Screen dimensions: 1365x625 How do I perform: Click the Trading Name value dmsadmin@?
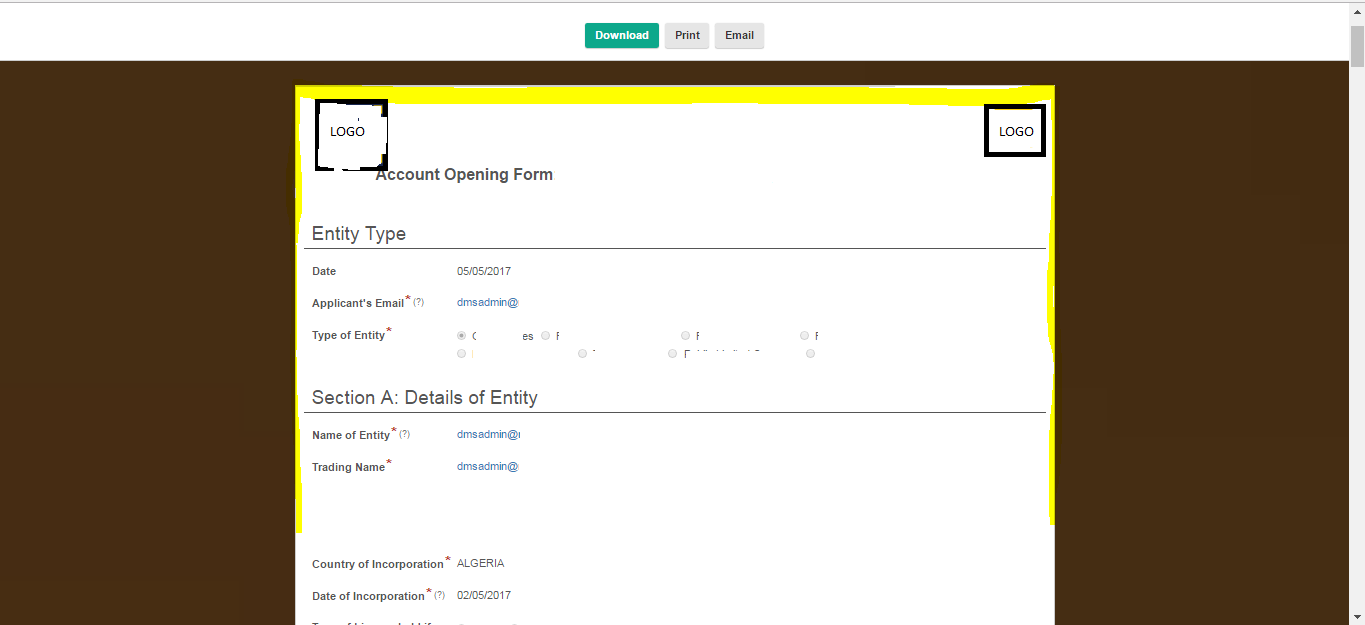coord(488,467)
